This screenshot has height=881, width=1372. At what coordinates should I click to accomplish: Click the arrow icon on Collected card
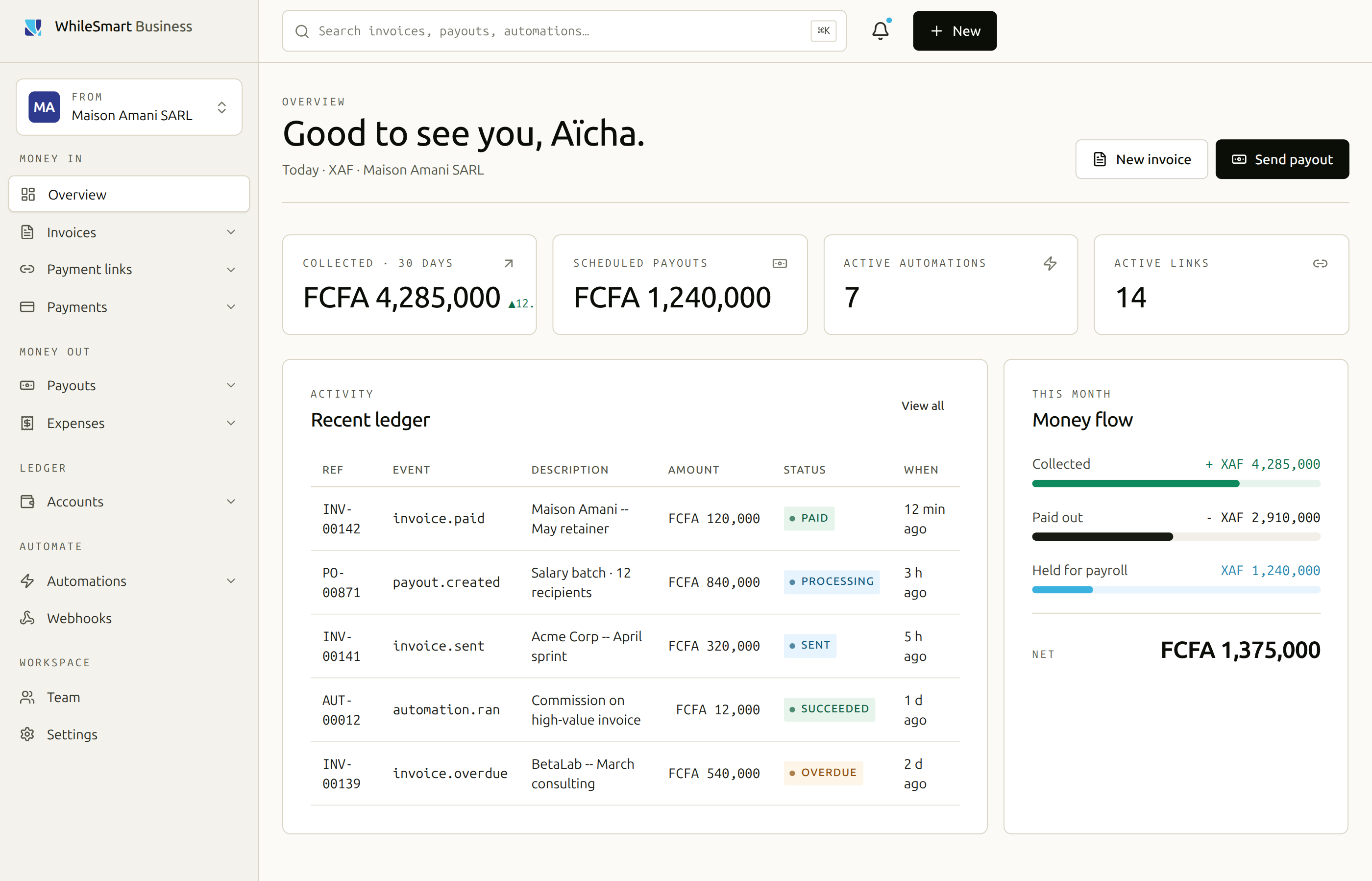coord(508,263)
